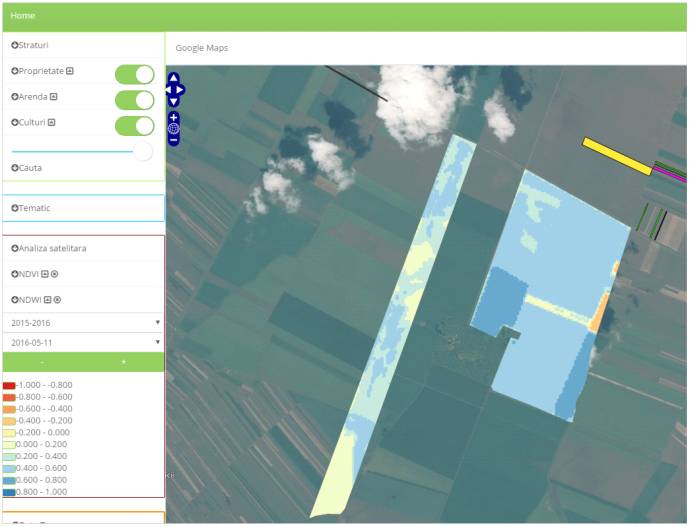Zoom out on the map
The height and width of the screenshot is (527, 690).
pyautogui.click(x=174, y=140)
